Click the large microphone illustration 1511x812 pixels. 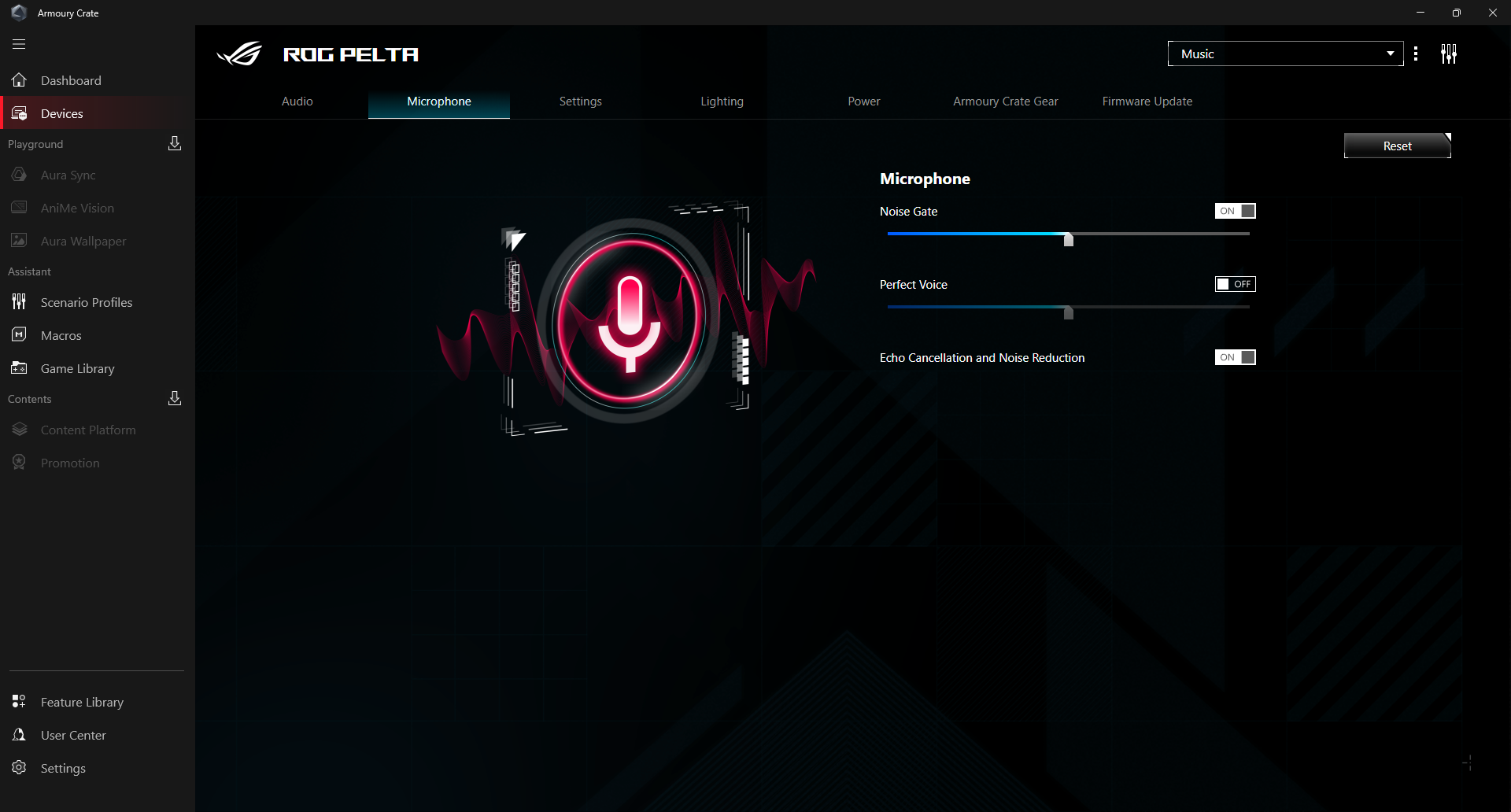click(628, 320)
